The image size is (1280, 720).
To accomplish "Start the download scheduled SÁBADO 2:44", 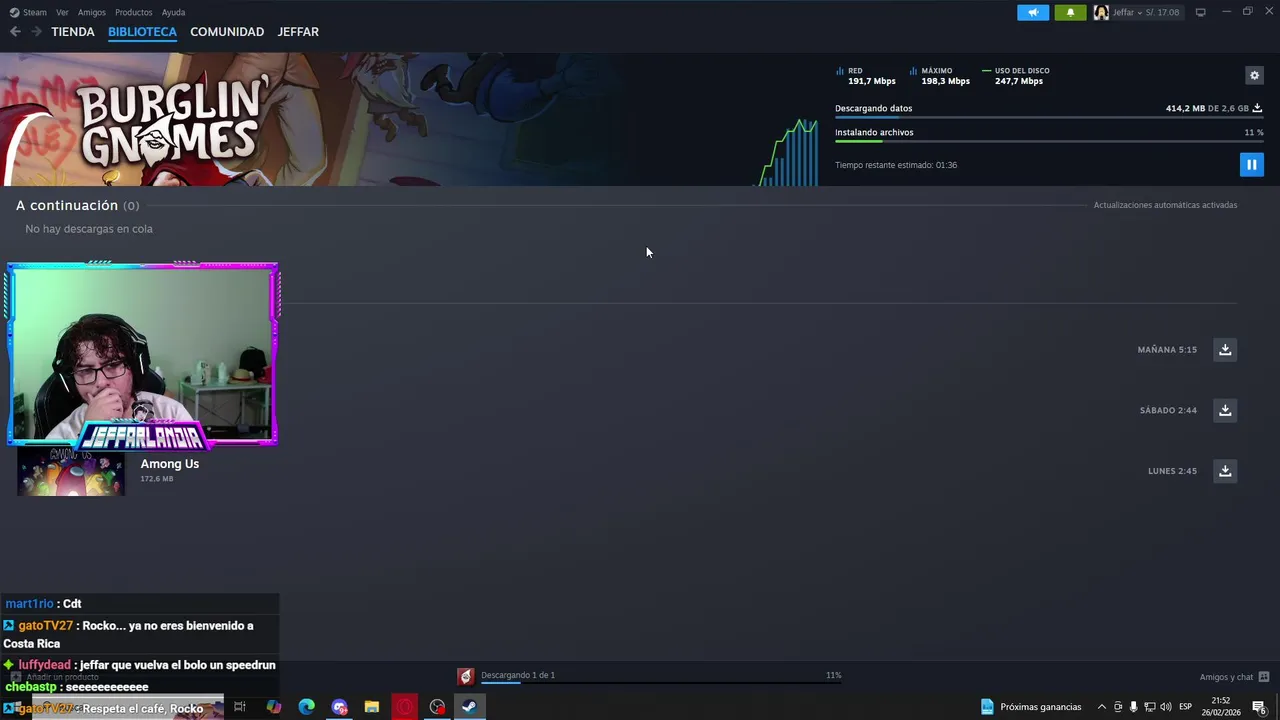I will click(x=1225, y=410).
